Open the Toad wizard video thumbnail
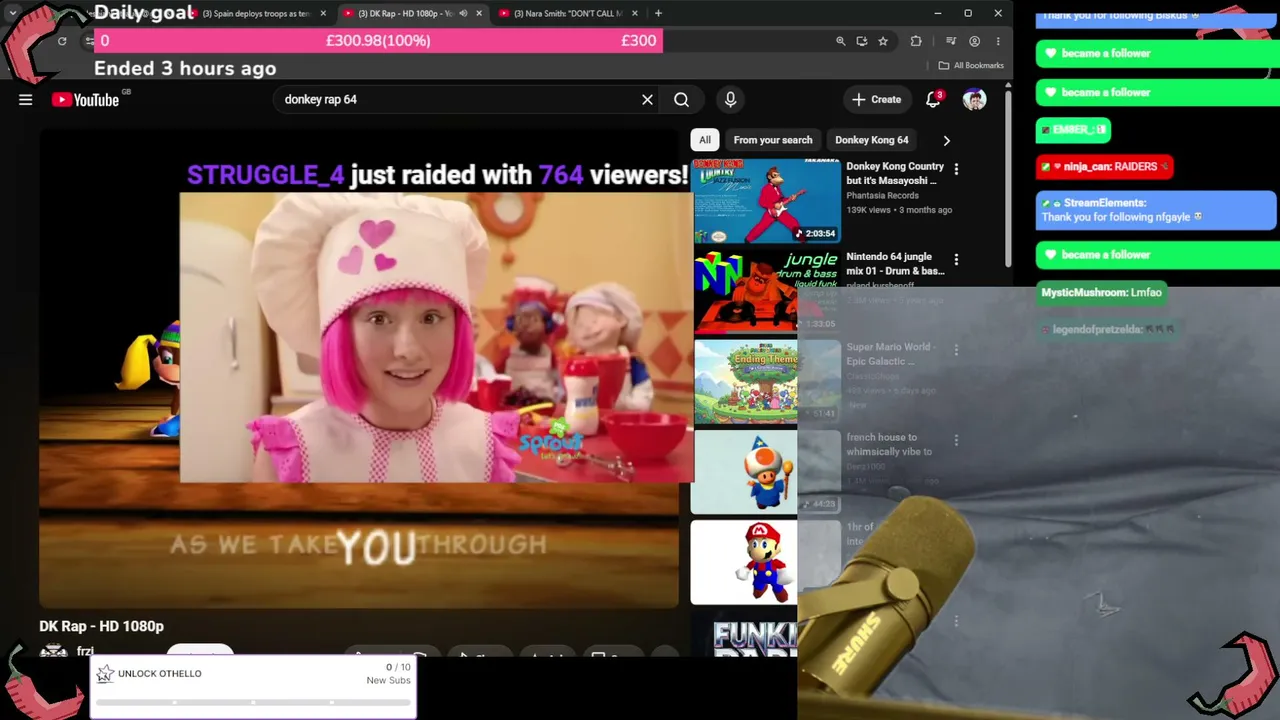Screen dimensions: 1280x720 (x=767, y=472)
